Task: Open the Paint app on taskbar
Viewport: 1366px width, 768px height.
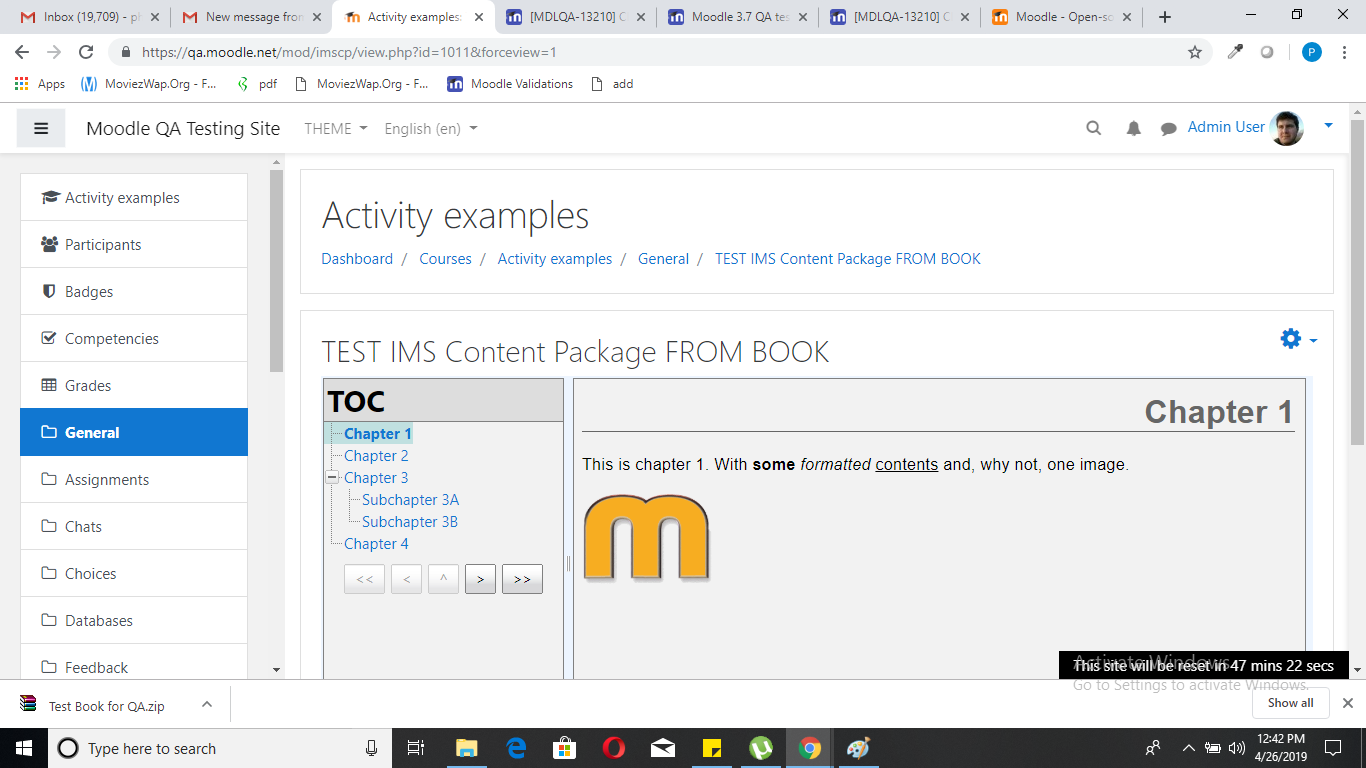Action: 859,748
